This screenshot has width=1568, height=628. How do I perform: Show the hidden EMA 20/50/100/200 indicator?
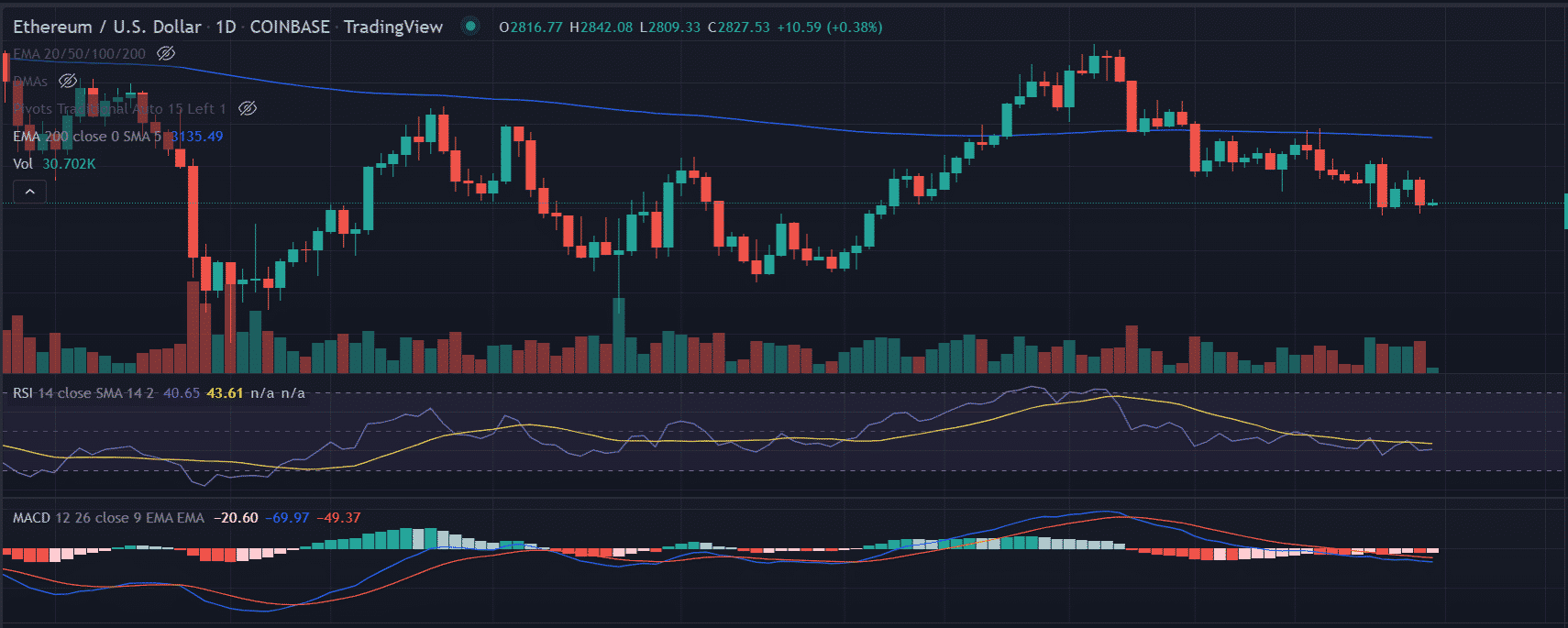166,54
